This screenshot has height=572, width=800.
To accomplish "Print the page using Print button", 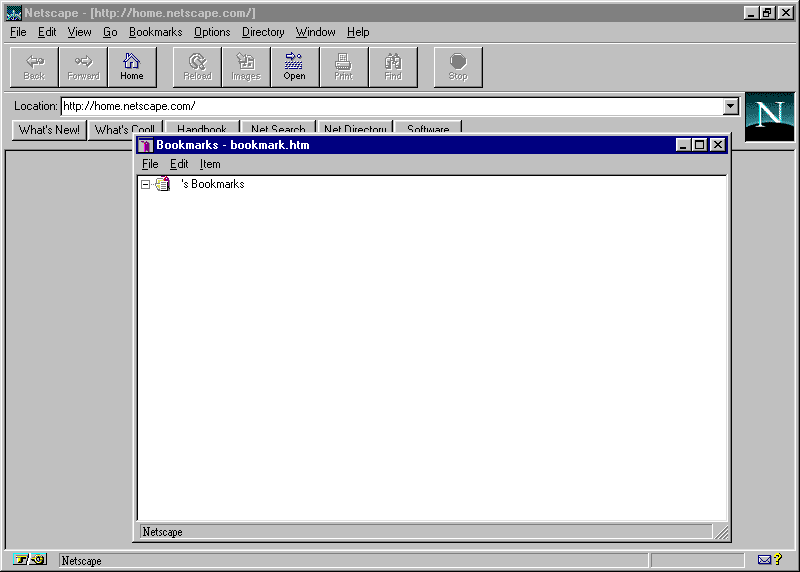I will [x=344, y=67].
